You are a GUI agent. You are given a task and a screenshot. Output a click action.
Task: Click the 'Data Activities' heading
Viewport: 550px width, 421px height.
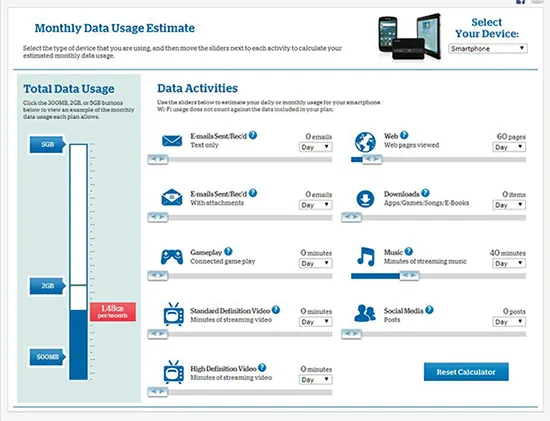click(197, 88)
